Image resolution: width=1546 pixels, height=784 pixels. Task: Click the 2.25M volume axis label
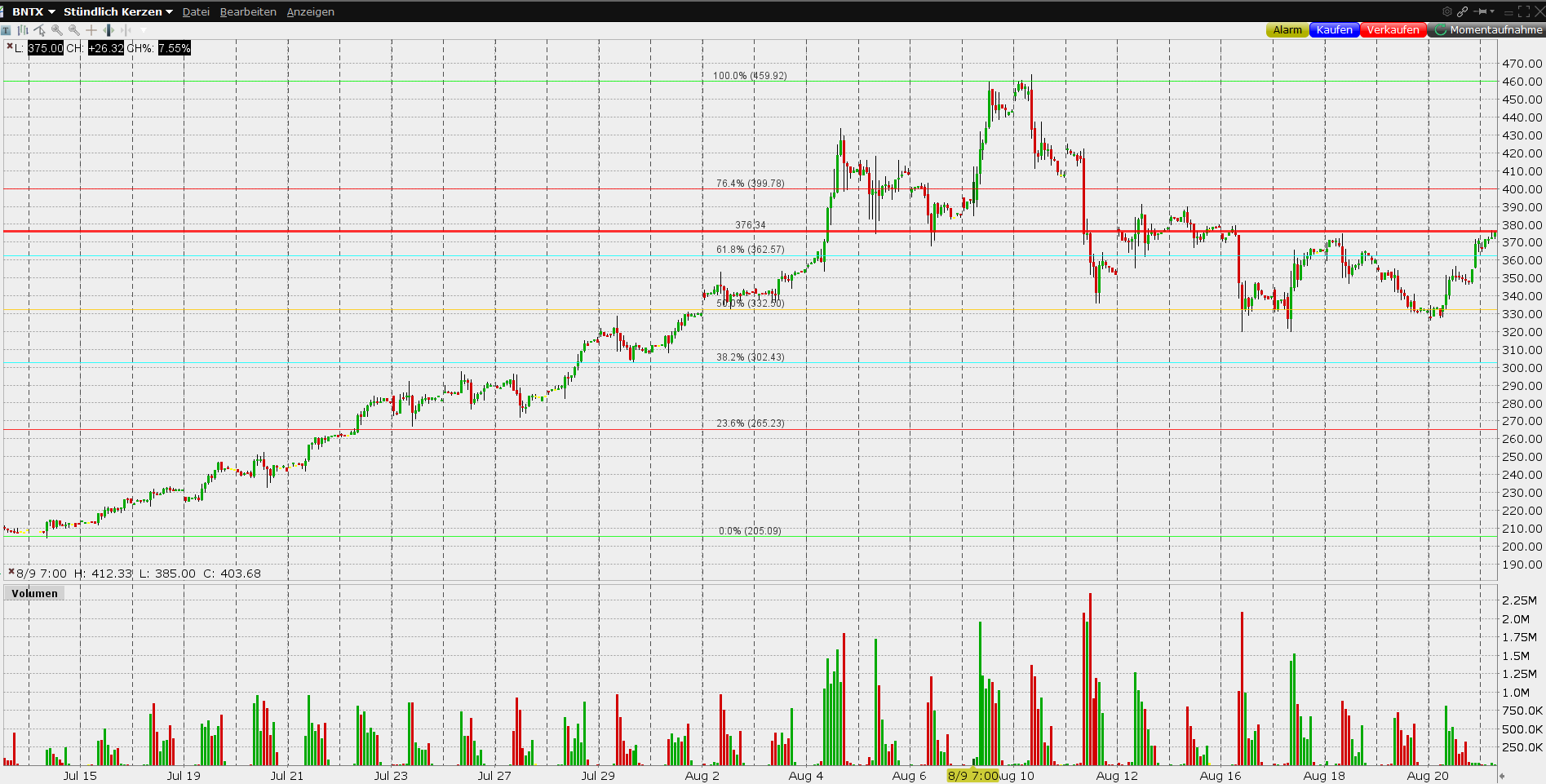(x=1519, y=600)
